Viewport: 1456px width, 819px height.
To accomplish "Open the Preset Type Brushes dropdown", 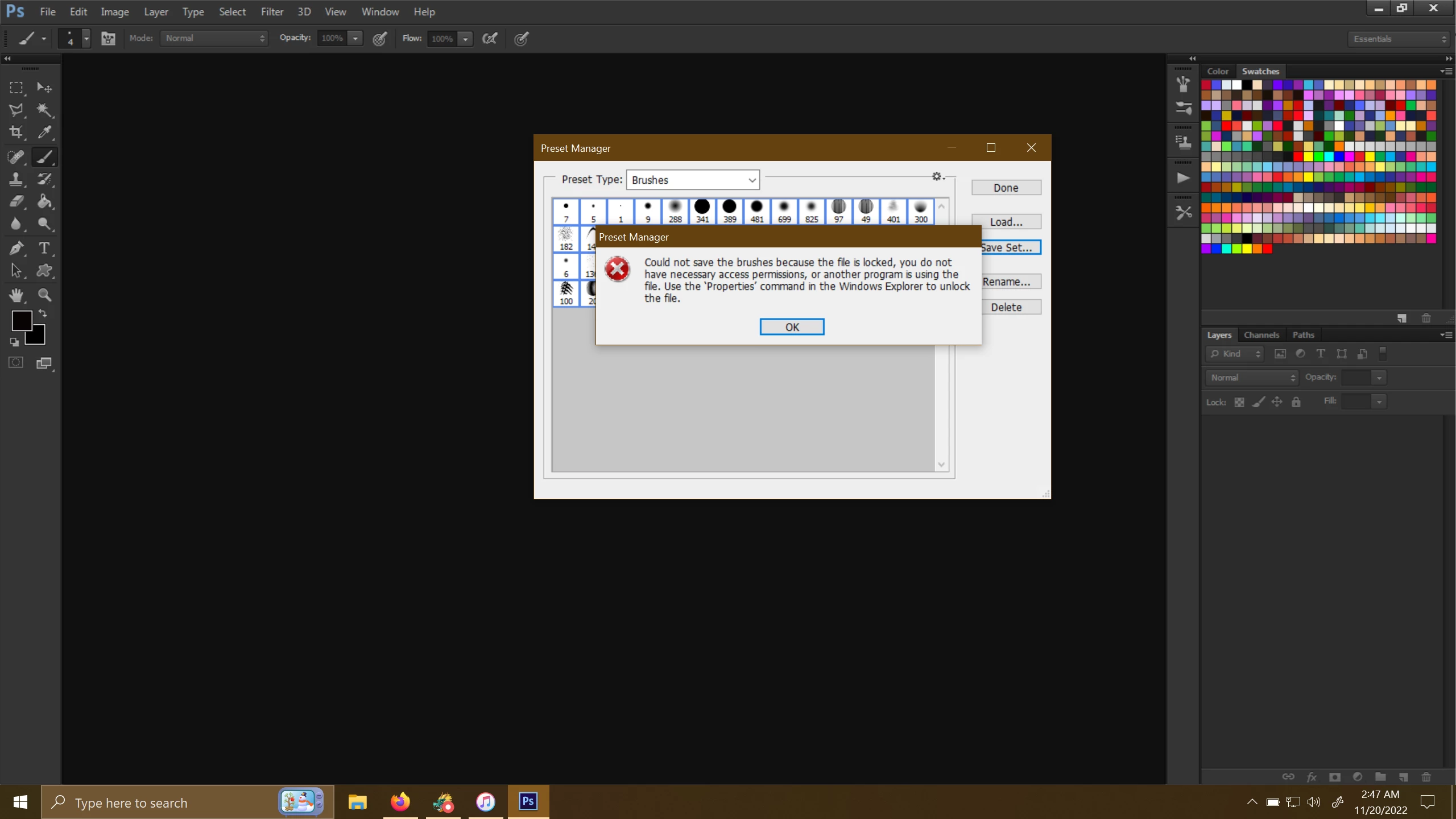I will click(x=693, y=180).
